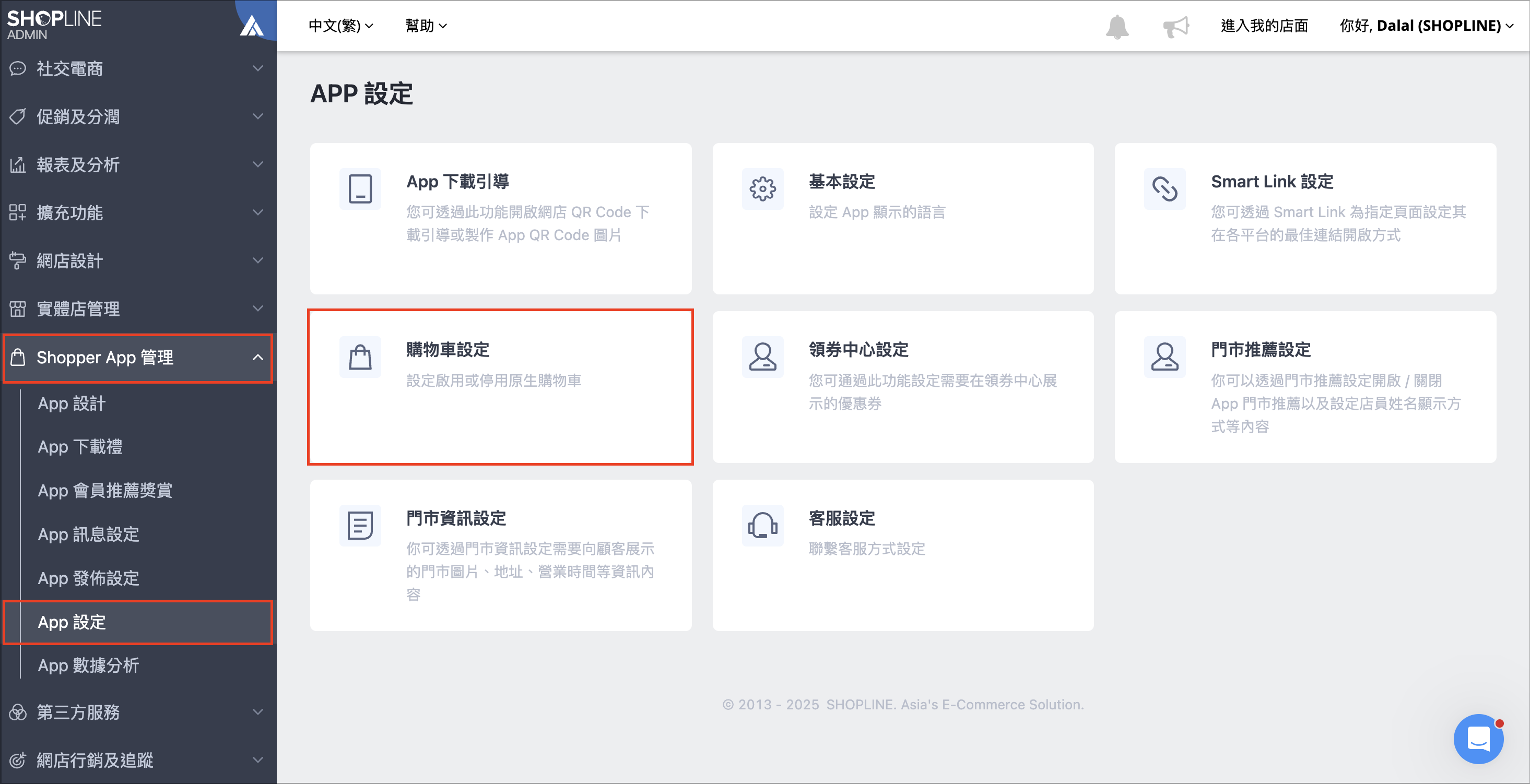Click the 社交電商 sidebar label
The height and width of the screenshot is (784, 1530).
click(x=70, y=69)
